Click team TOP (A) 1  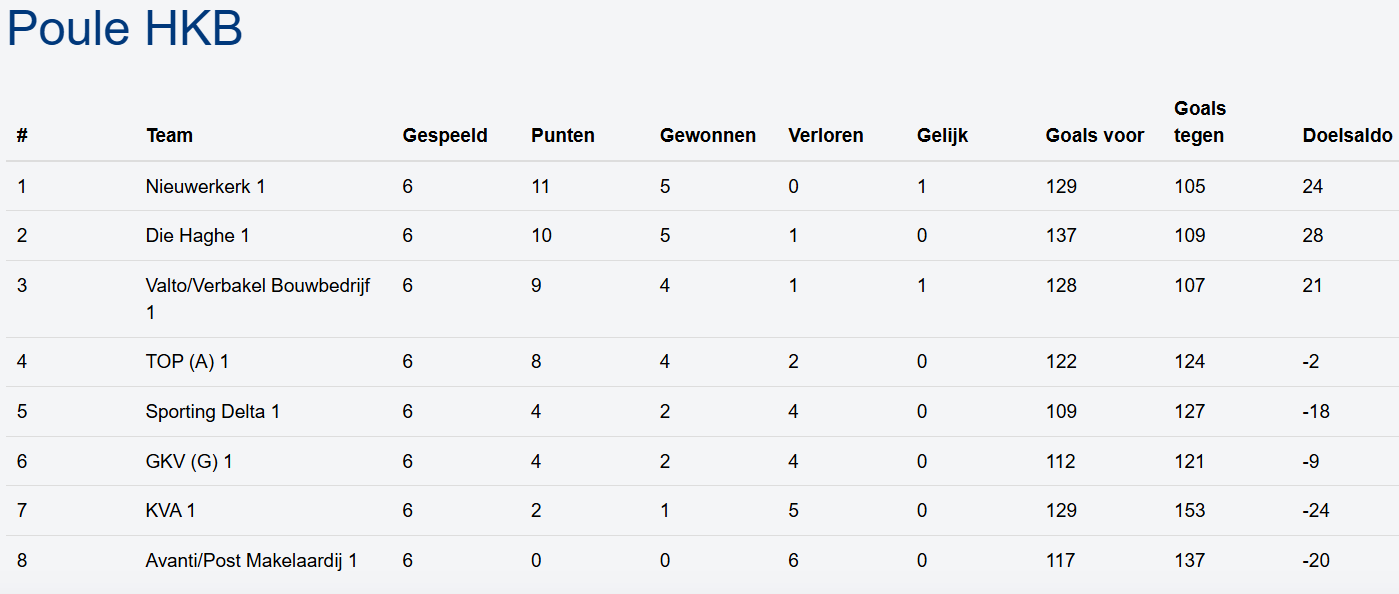[x=187, y=362]
